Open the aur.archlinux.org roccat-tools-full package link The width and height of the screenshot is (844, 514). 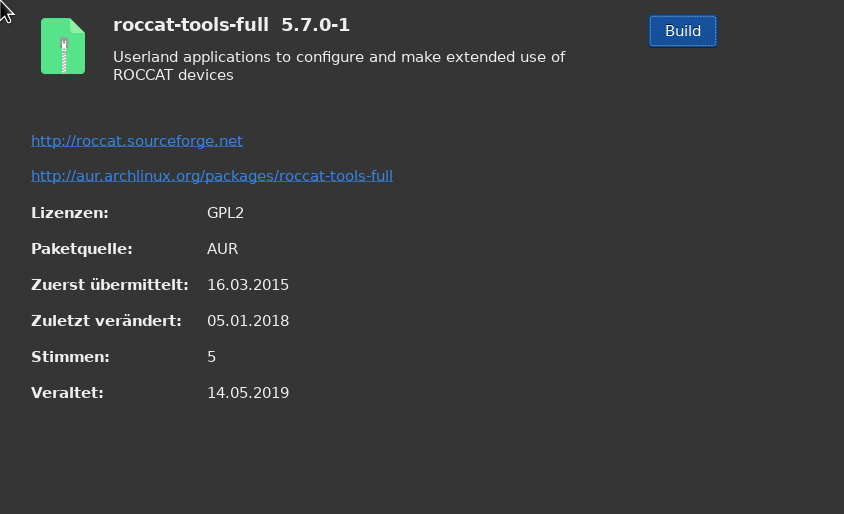point(212,176)
